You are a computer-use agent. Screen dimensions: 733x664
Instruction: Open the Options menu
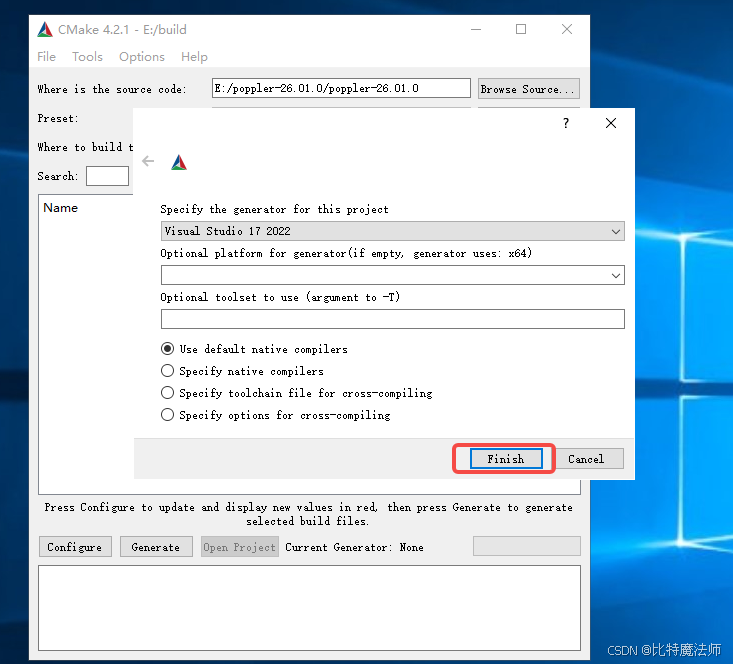click(142, 57)
